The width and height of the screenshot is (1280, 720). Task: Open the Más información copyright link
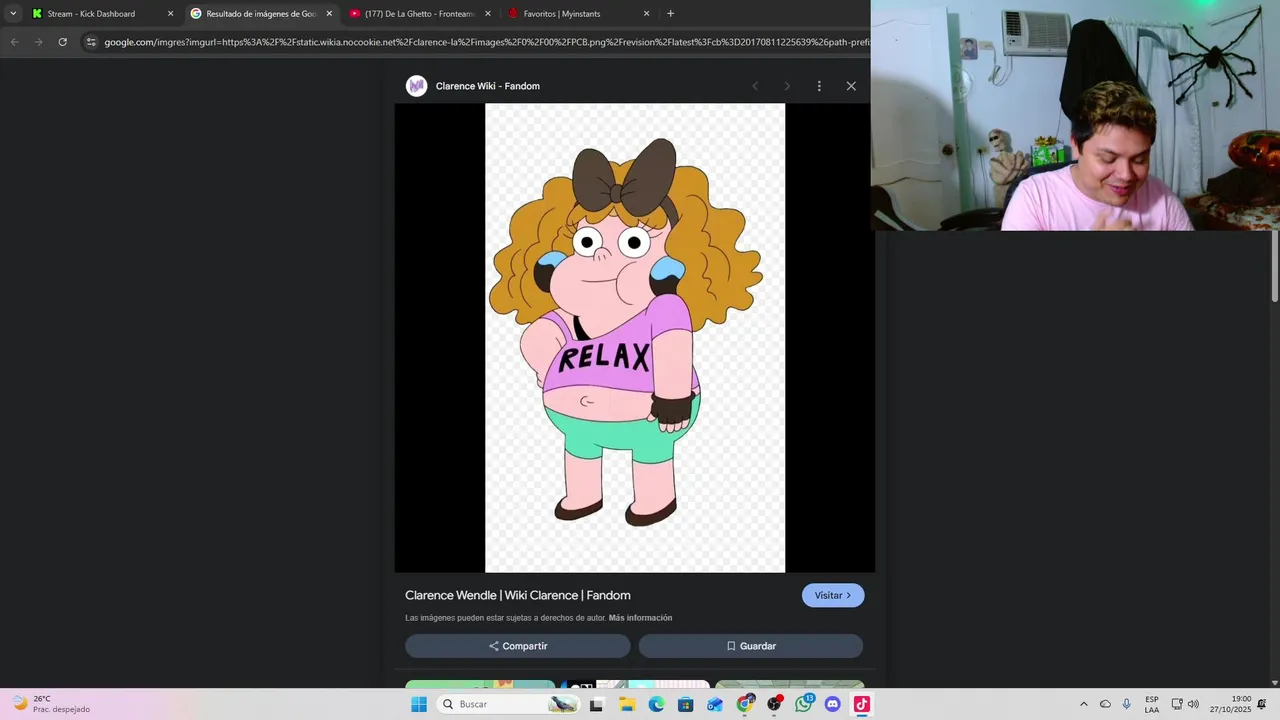coord(640,618)
